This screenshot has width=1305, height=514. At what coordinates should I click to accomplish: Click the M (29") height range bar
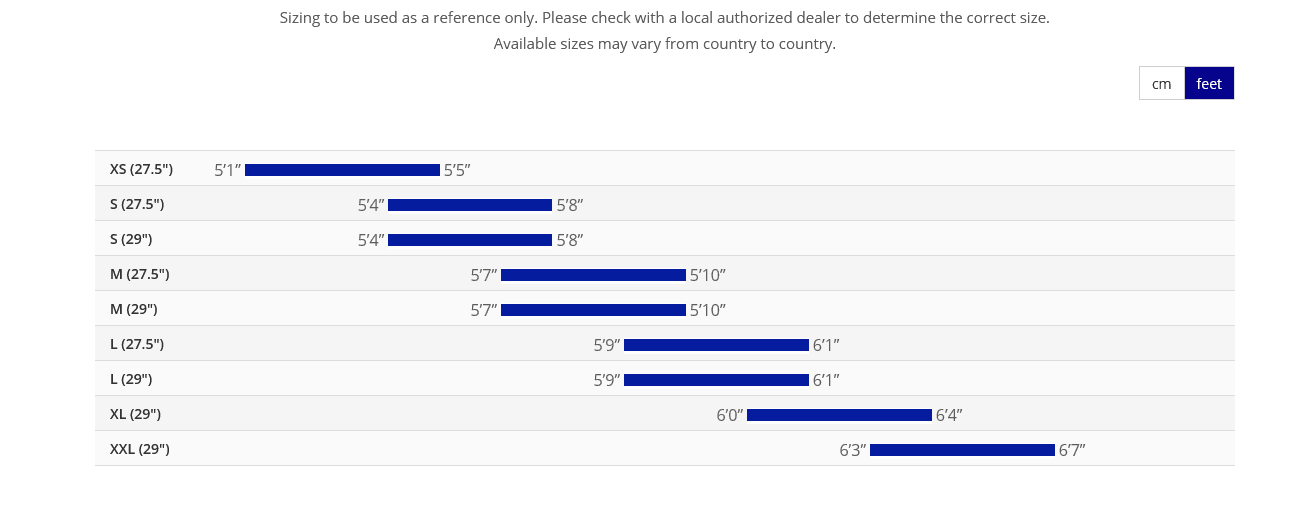pos(593,310)
